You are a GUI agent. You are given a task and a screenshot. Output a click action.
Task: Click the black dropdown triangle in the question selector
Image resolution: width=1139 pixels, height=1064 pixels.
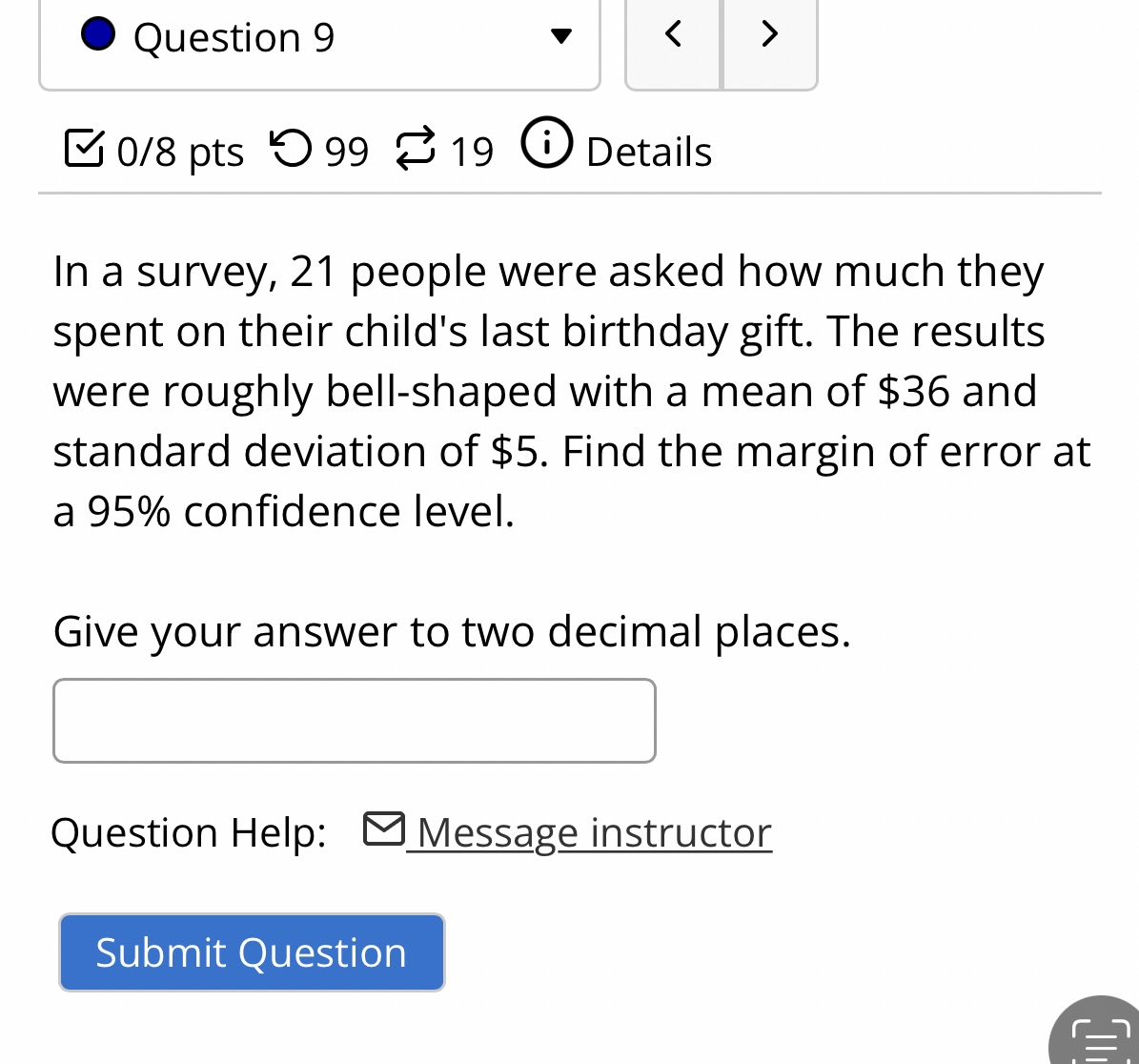562,37
